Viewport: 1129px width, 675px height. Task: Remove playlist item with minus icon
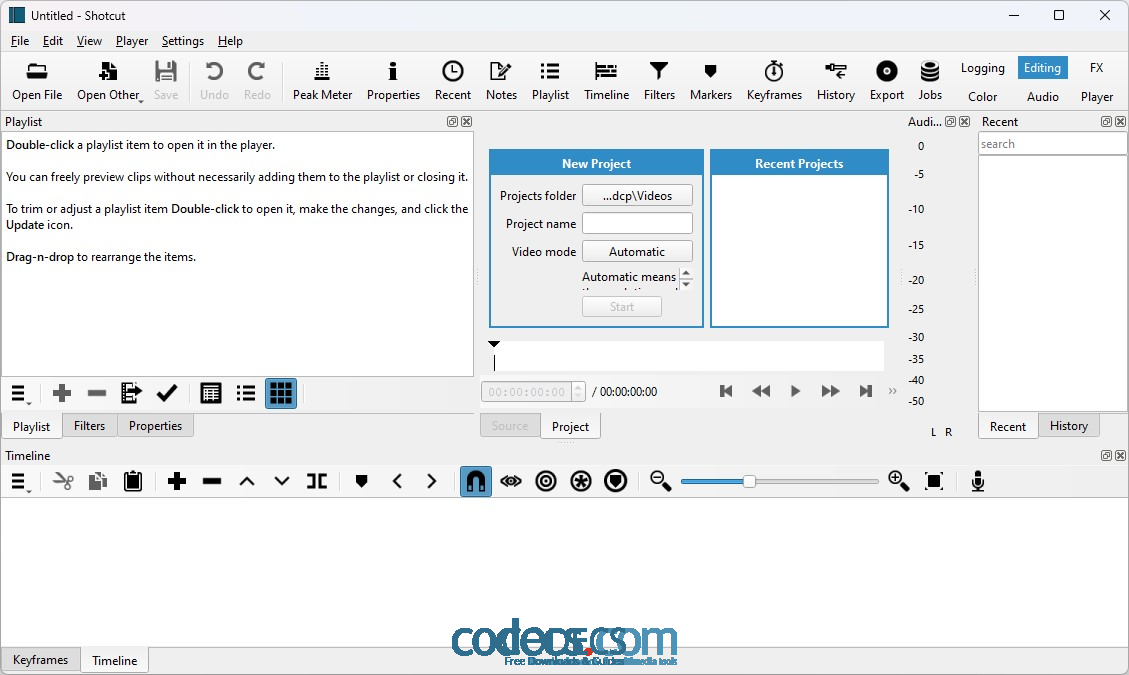coord(96,393)
